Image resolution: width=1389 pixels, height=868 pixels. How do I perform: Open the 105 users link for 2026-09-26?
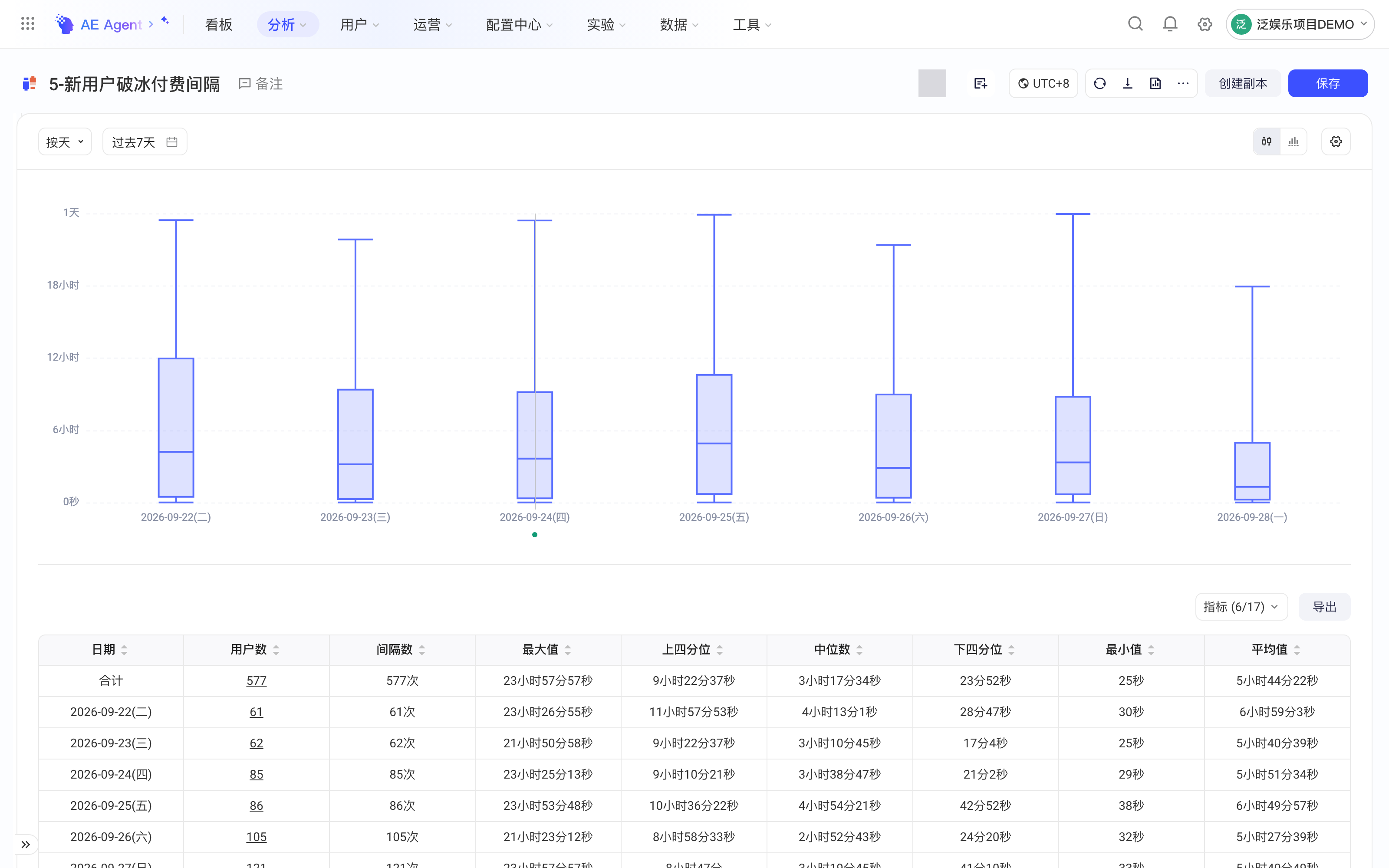[x=256, y=836]
